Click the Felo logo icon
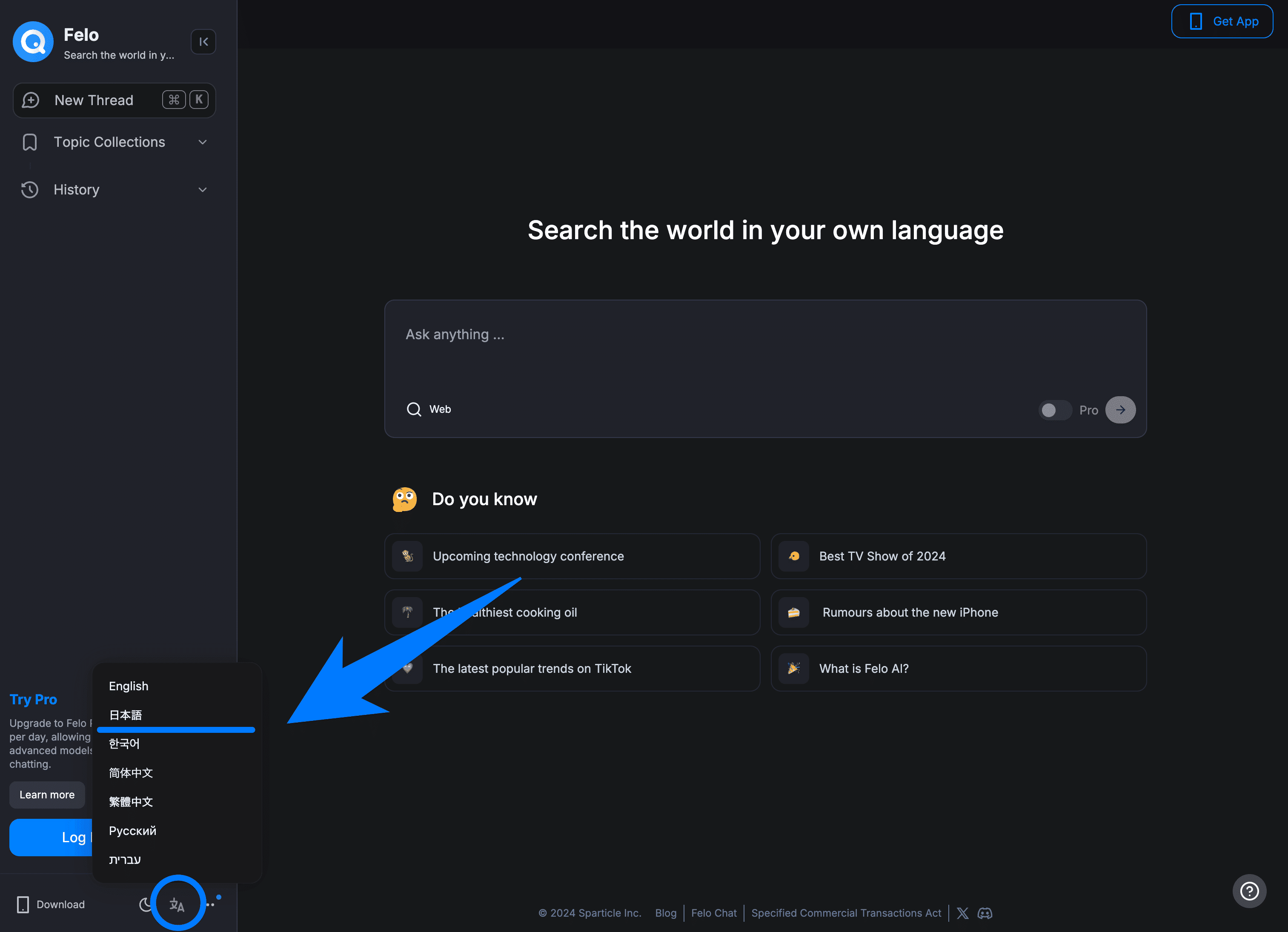Viewport: 1288px width, 932px height. [x=33, y=42]
